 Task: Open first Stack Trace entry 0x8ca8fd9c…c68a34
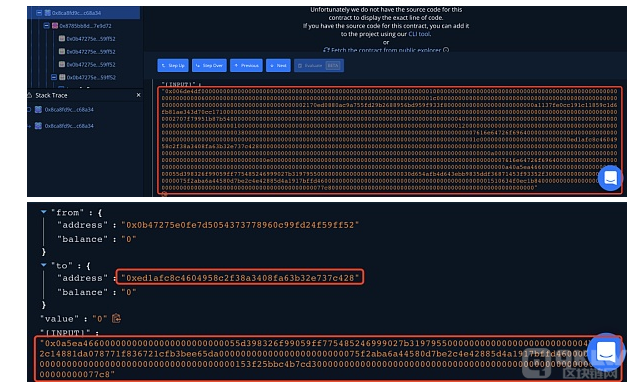pos(64,109)
